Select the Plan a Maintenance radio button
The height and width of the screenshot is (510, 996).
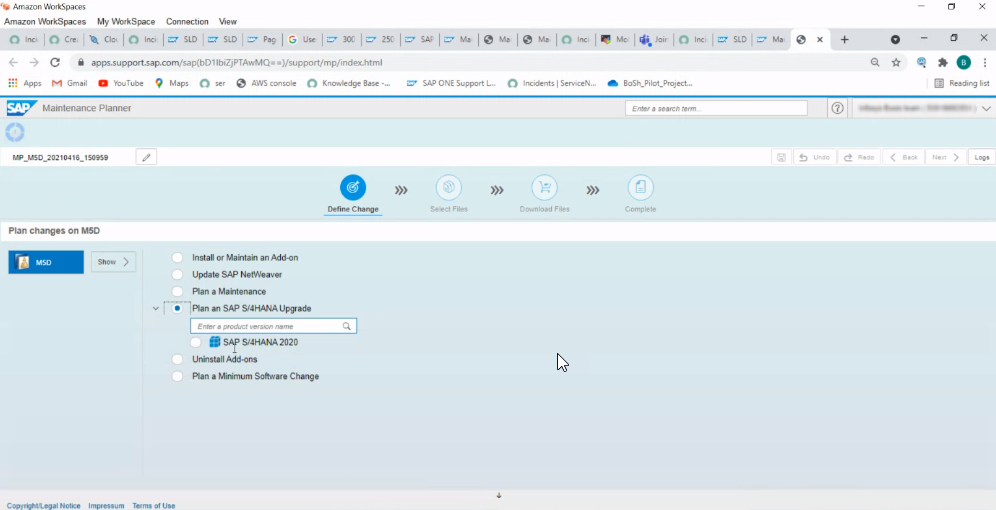pos(177,292)
